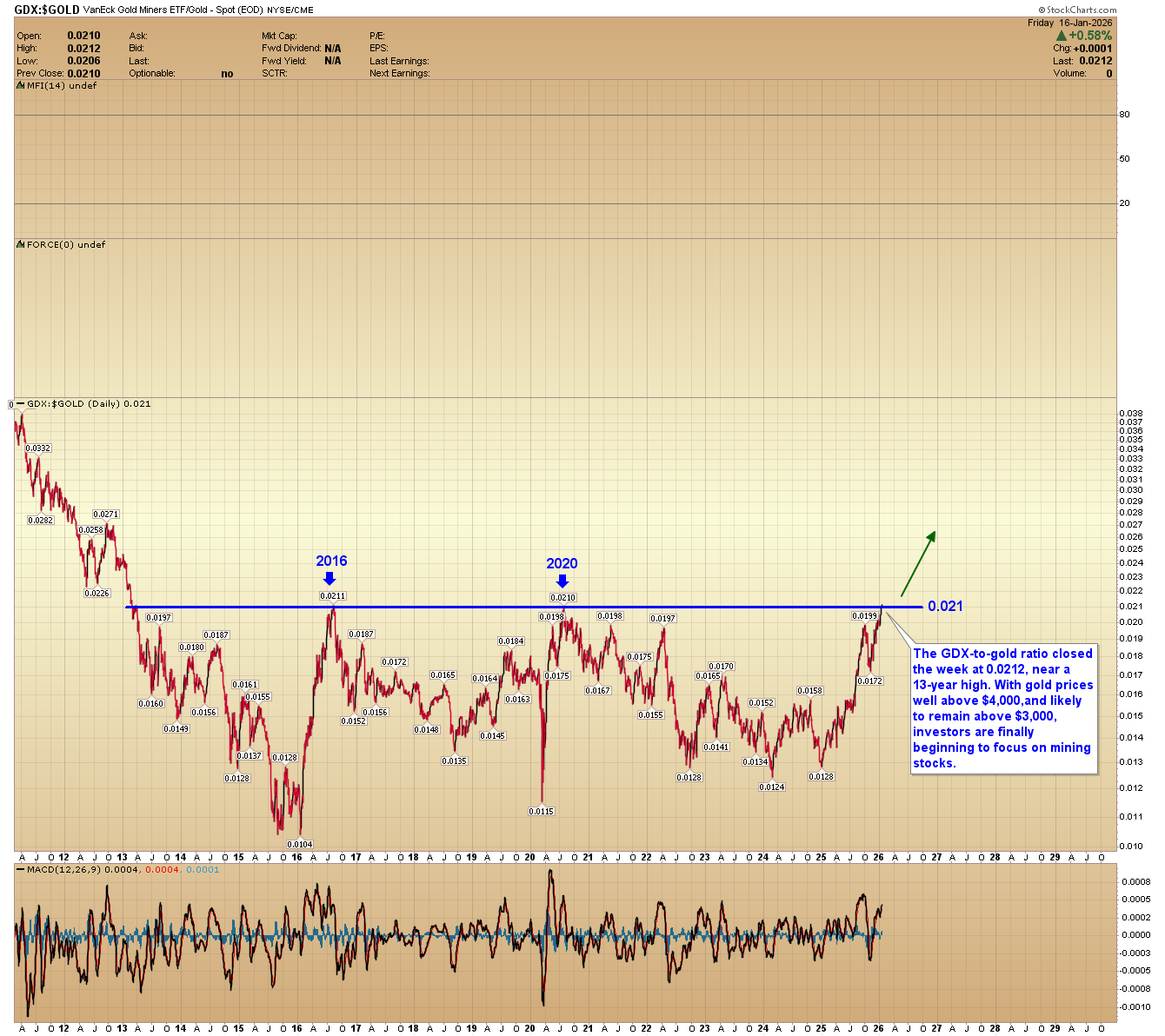Click the blue down arrow under 2020
The width and height of the screenshot is (1165, 1036).
(562, 581)
